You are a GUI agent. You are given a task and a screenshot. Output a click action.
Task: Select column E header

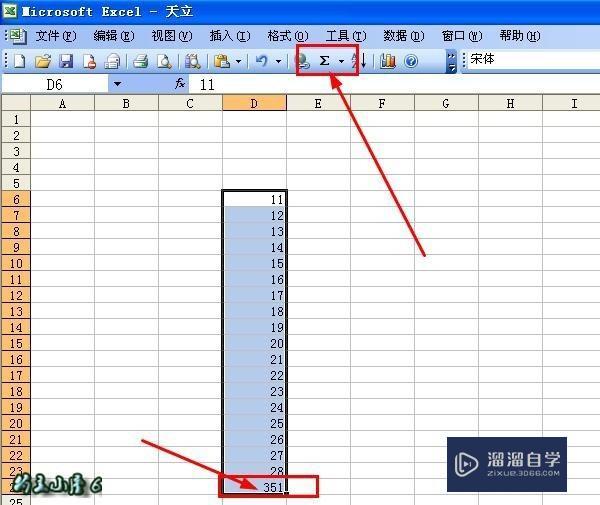coord(318,103)
